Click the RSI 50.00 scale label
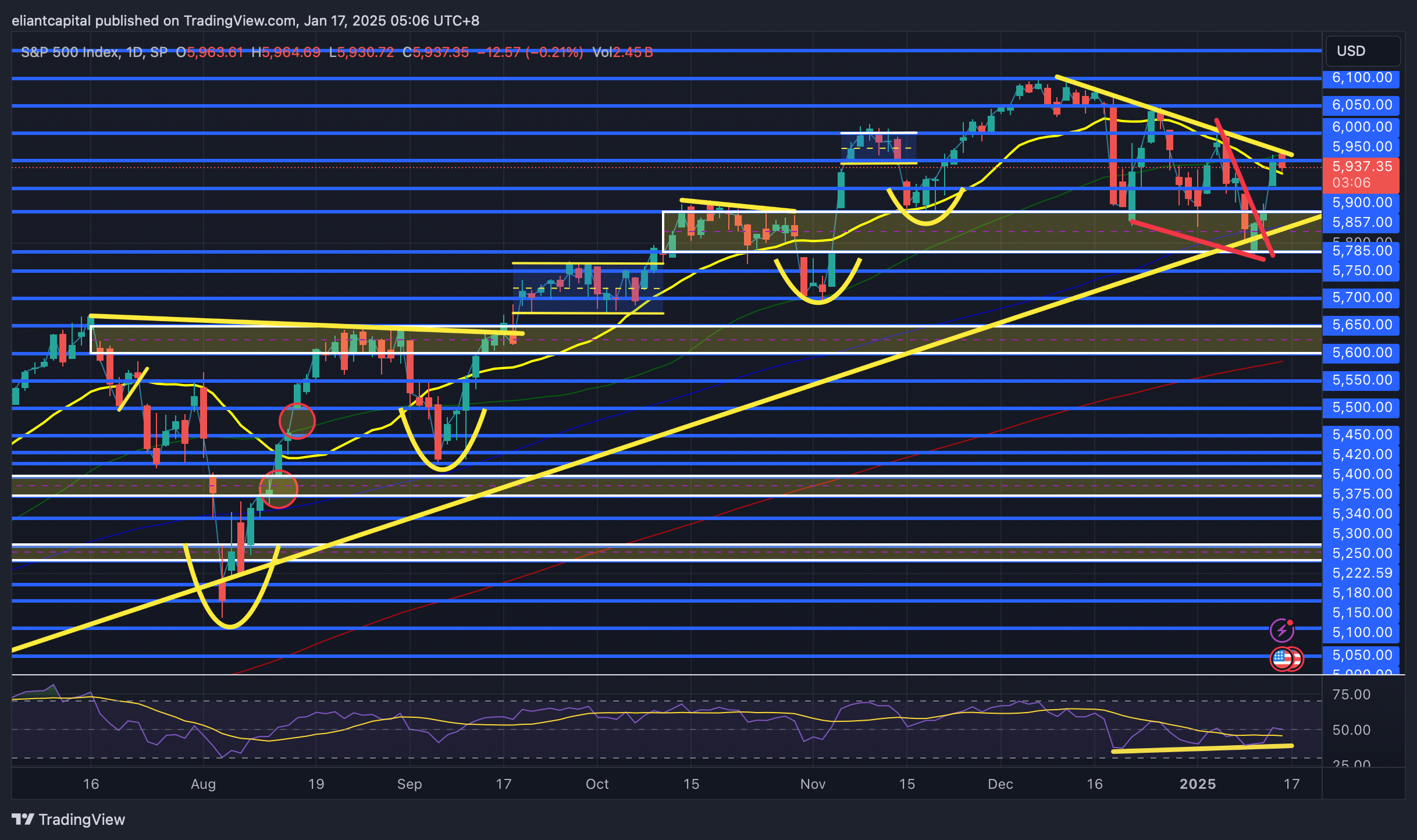The height and width of the screenshot is (840, 1417). coord(1351,729)
